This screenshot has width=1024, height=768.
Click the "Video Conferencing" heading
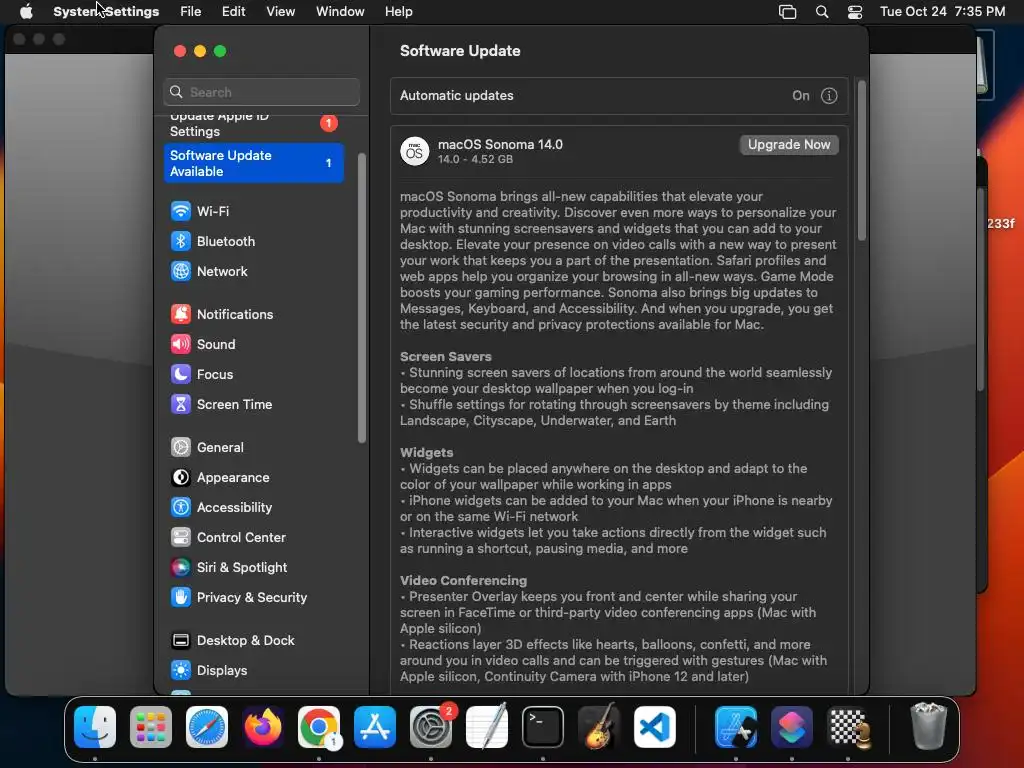pyautogui.click(x=464, y=581)
